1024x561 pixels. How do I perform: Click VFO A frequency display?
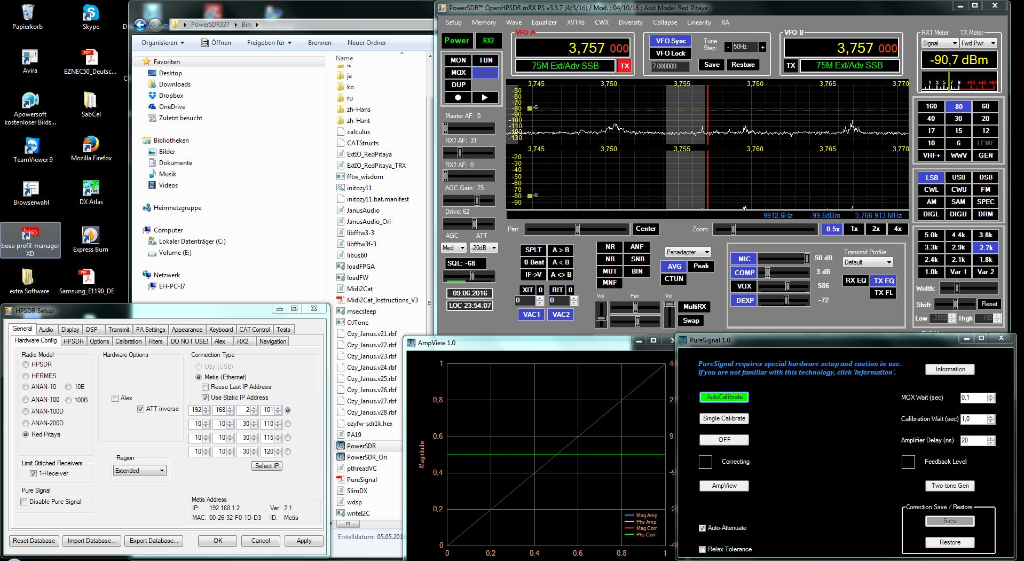coord(573,48)
